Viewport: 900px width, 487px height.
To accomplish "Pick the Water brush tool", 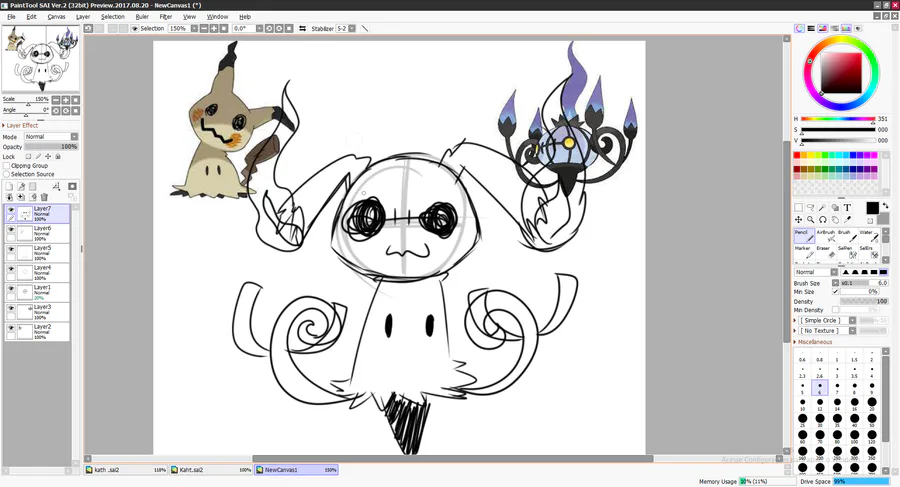I will click(868, 235).
